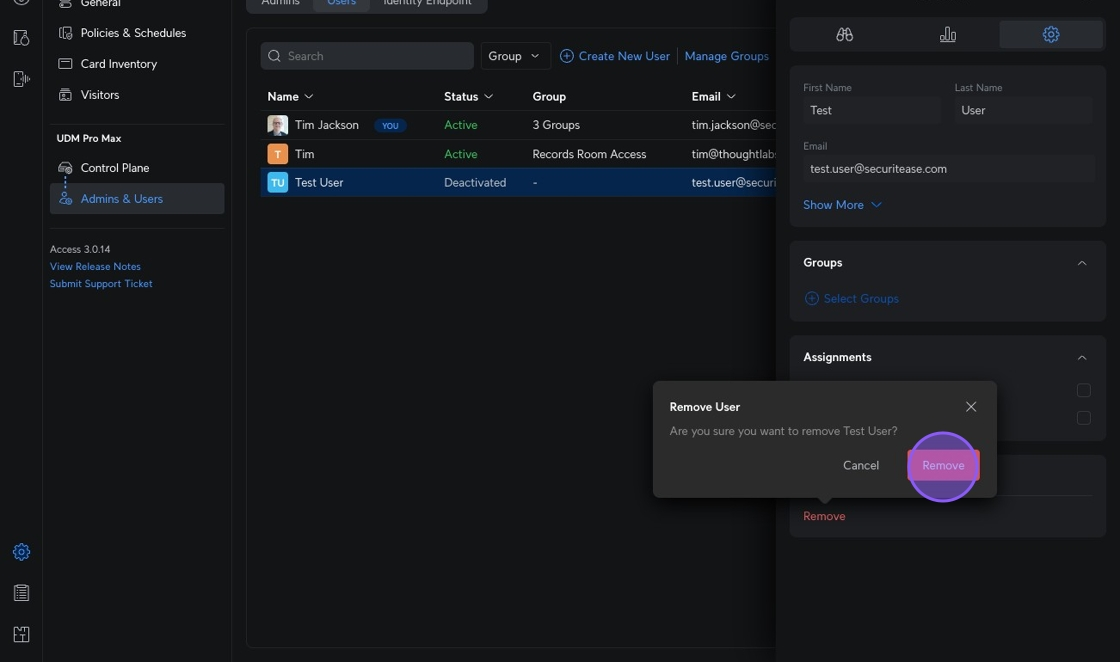Click the settings gear icon in left rail
Viewport: 1120px width, 662px height.
pyautogui.click(x=21, y=552)
